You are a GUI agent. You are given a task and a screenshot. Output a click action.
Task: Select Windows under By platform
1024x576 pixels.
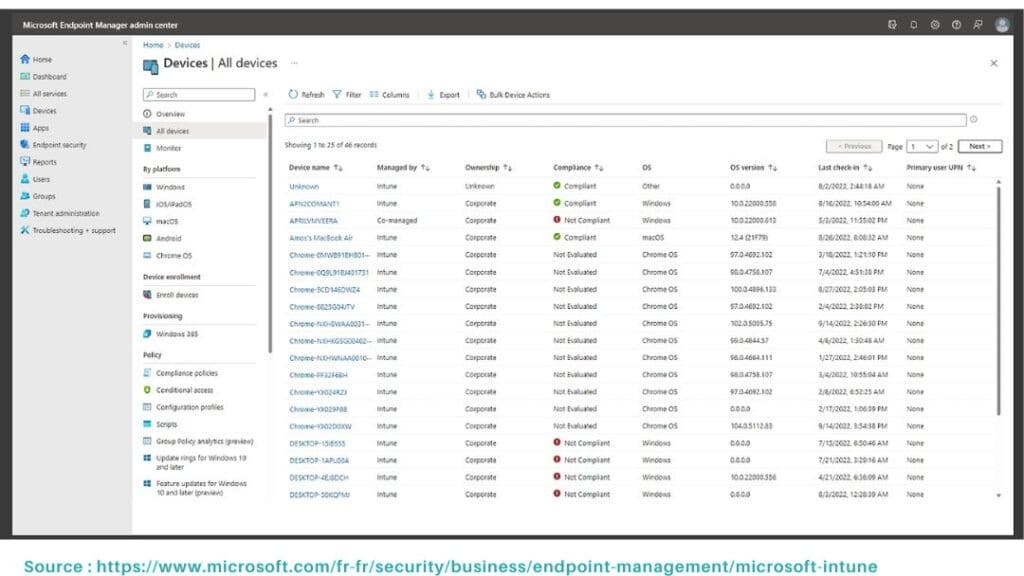click(170, 187)
